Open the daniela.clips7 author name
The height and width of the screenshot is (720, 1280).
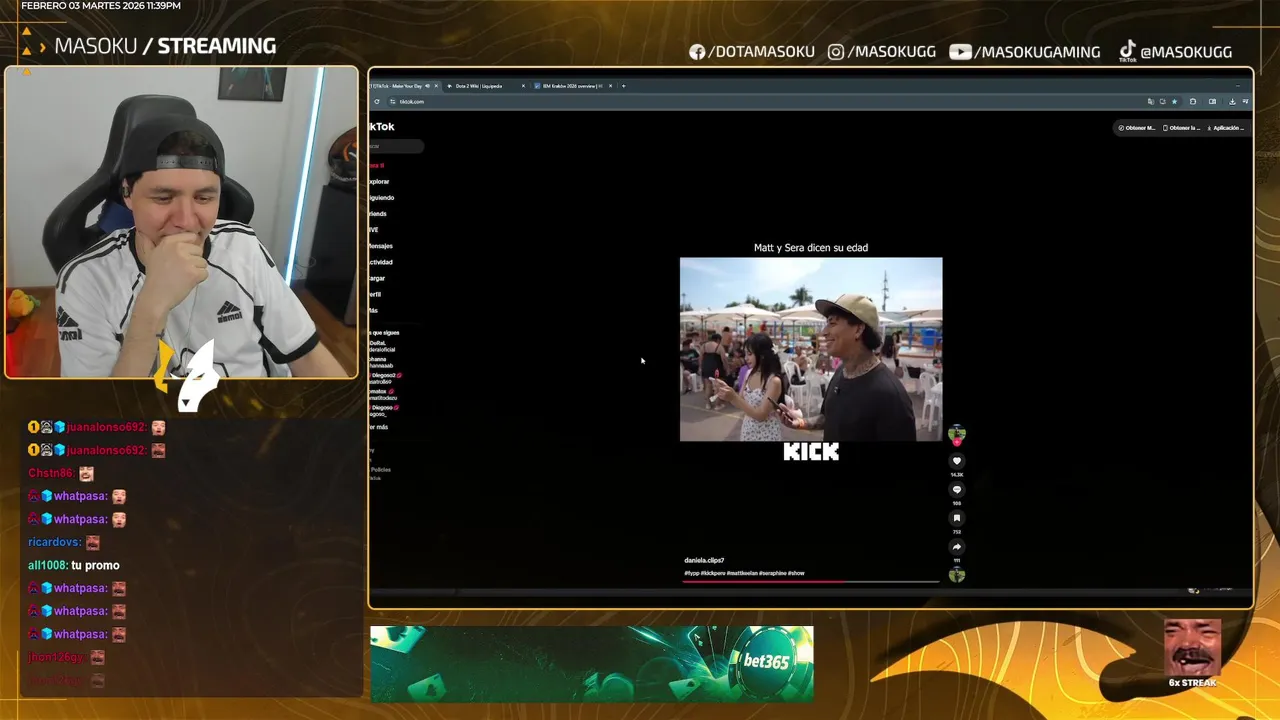[704, 560]
